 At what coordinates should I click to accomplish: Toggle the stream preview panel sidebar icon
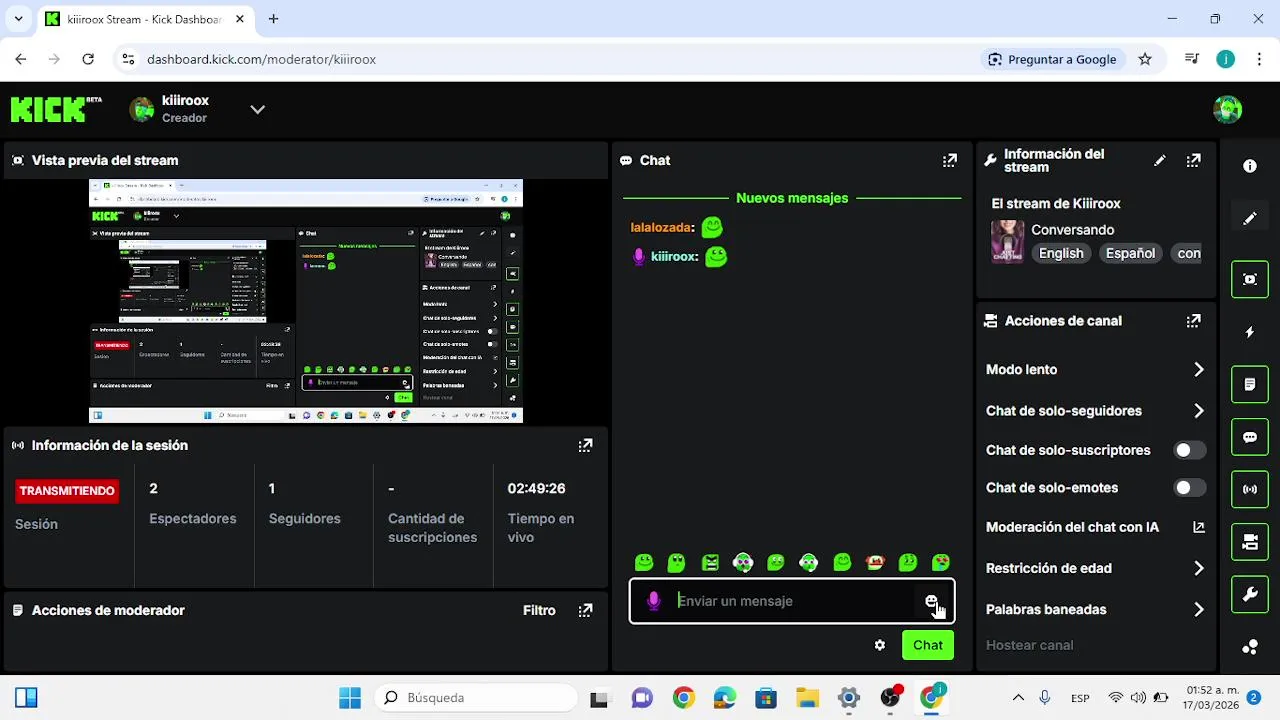[x=1250, y=279]
